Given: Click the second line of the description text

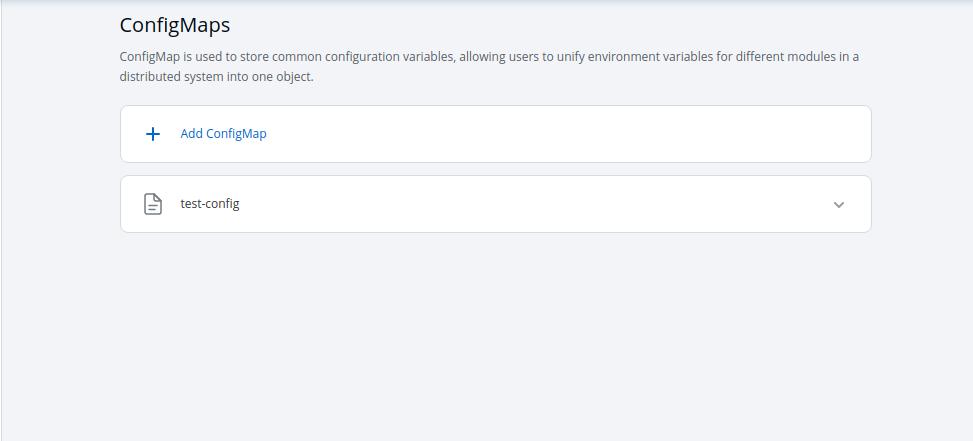Looking at the screenshot, I should 216,76.
